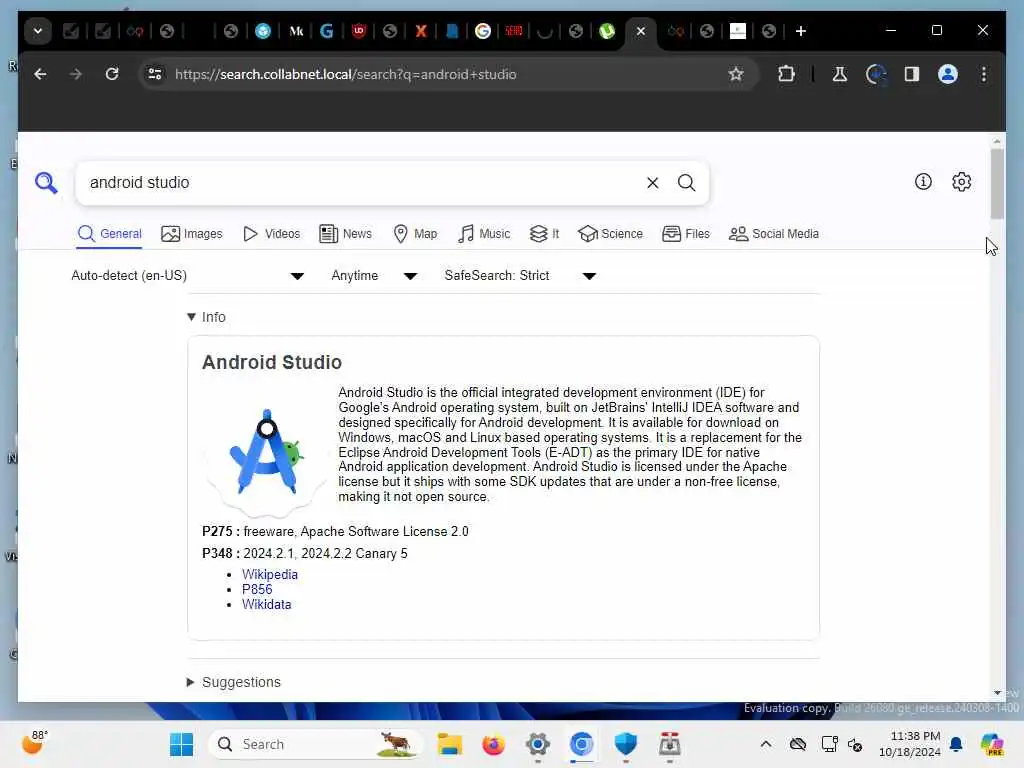The height and width of the screenshot is (768, 1024).
Task: Close the active tab
Action: (641, 31)
